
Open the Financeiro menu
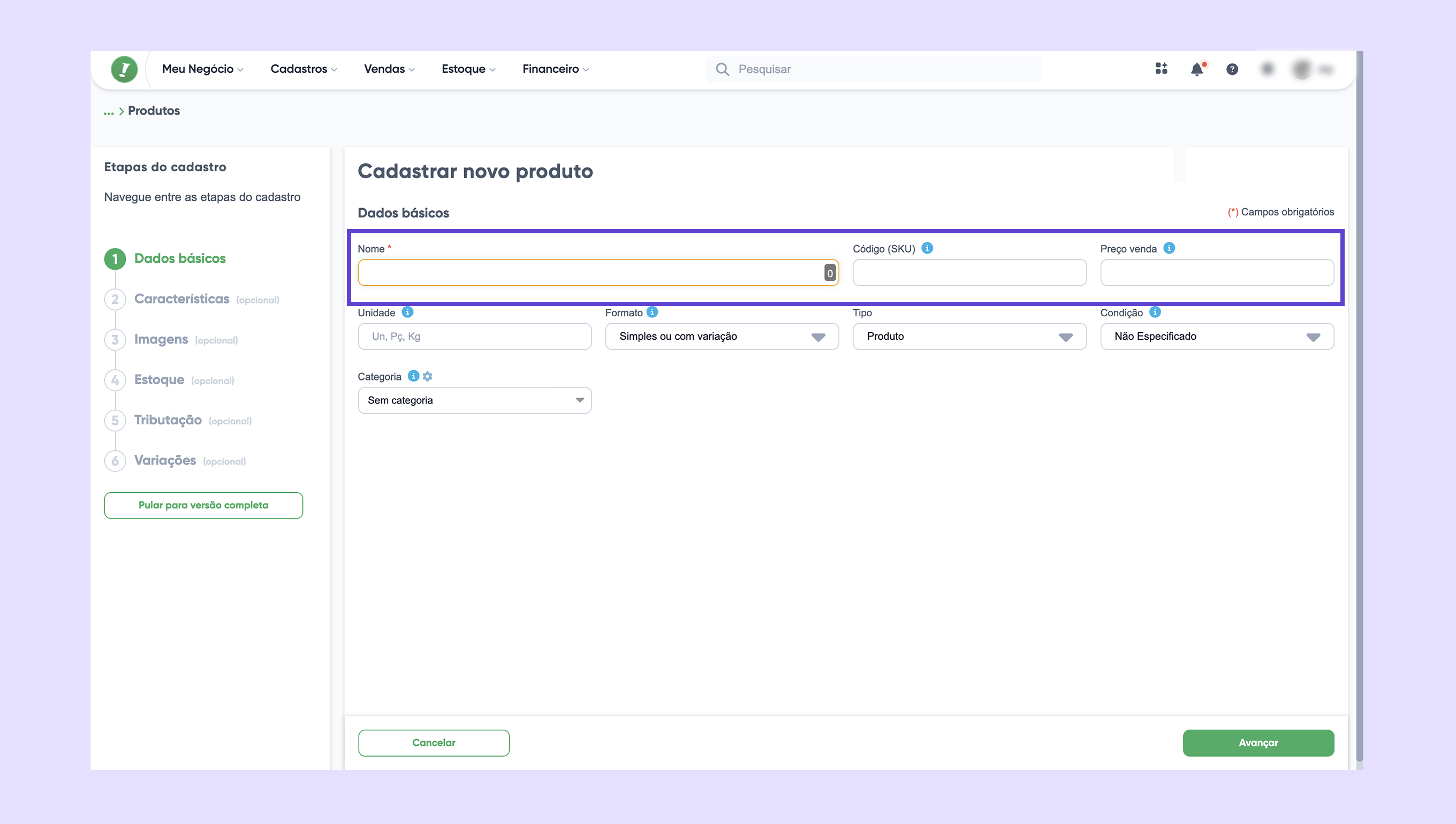tap(555, 69)
